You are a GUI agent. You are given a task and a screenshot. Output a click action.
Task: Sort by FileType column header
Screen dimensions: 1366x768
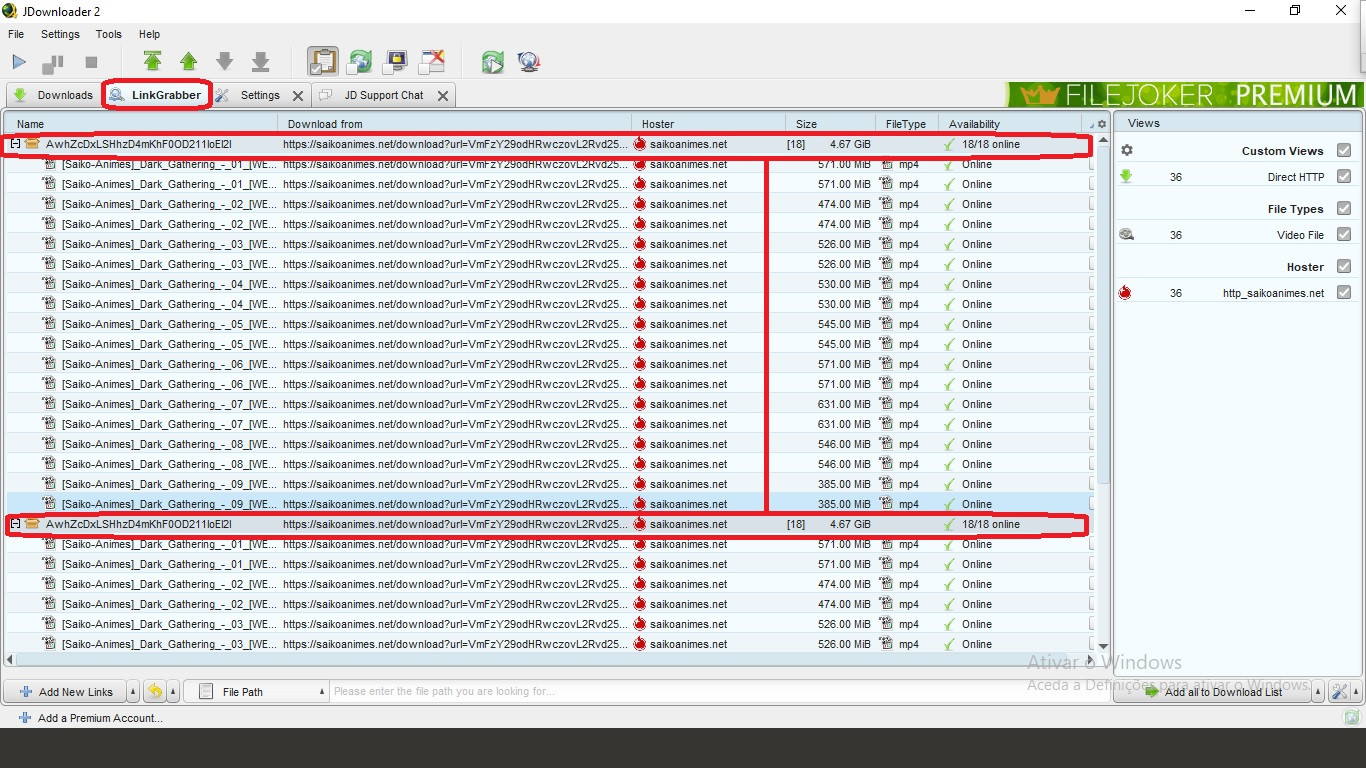click(907, 124)
